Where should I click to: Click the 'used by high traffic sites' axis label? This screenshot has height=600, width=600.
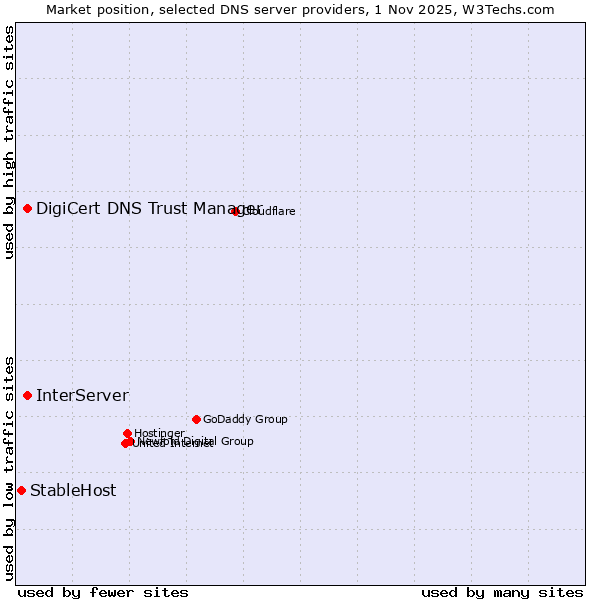pyautogui.click(x=9, y=142)
